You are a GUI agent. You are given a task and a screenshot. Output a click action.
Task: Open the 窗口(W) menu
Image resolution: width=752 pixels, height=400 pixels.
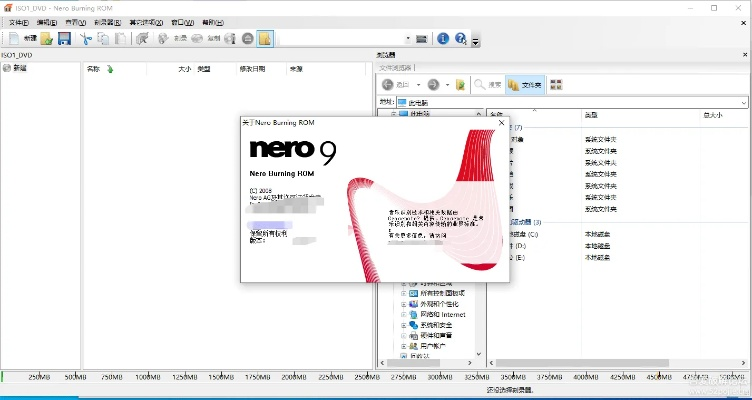[x=182, y=22]
